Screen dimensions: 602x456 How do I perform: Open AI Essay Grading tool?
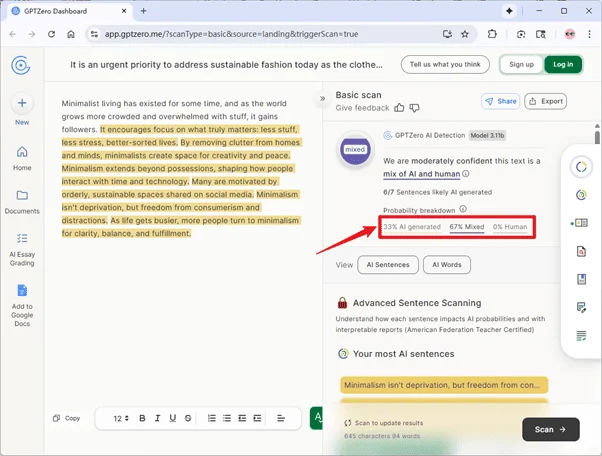pos(22,249)
